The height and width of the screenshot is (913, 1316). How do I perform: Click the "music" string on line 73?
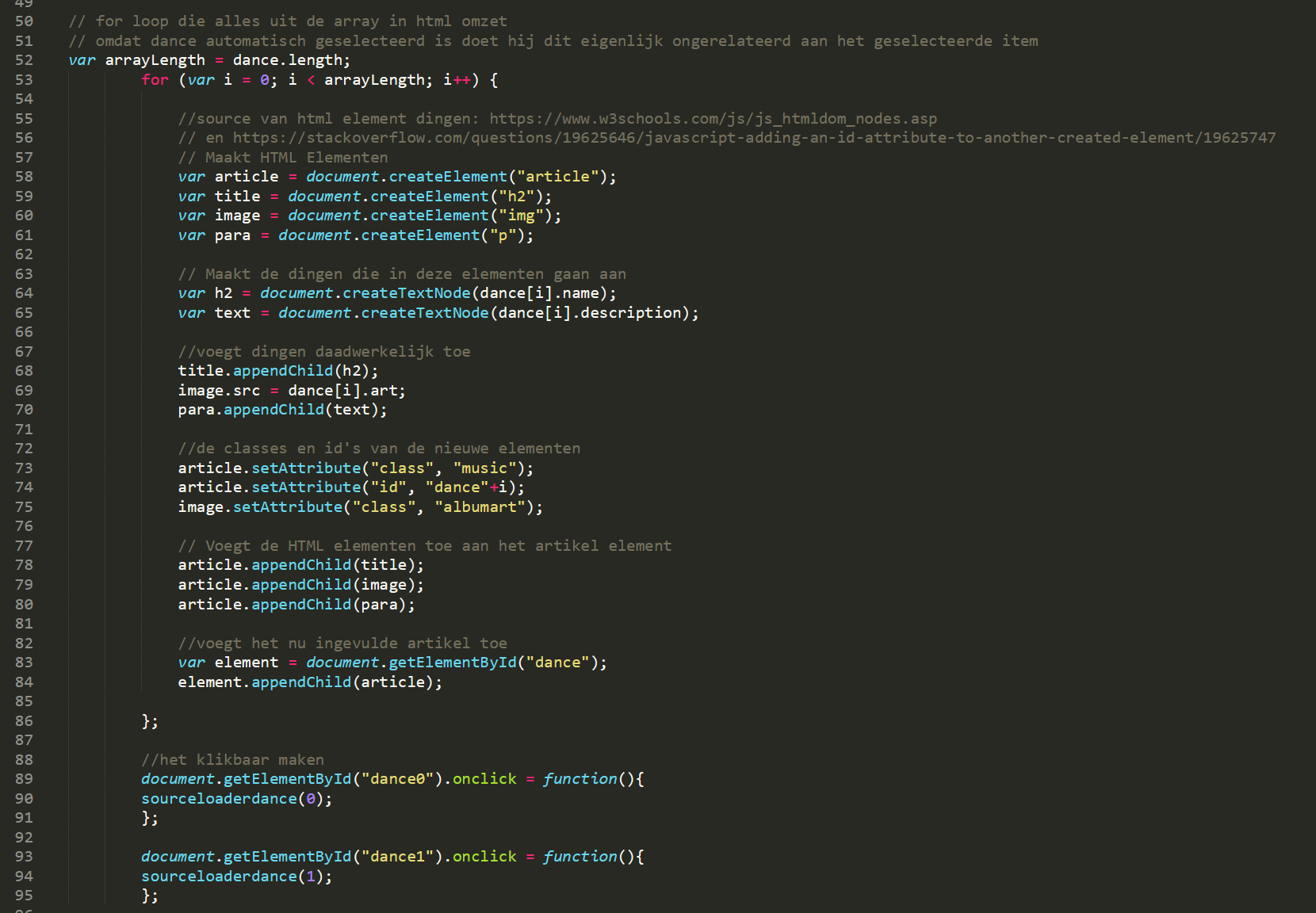484,468
